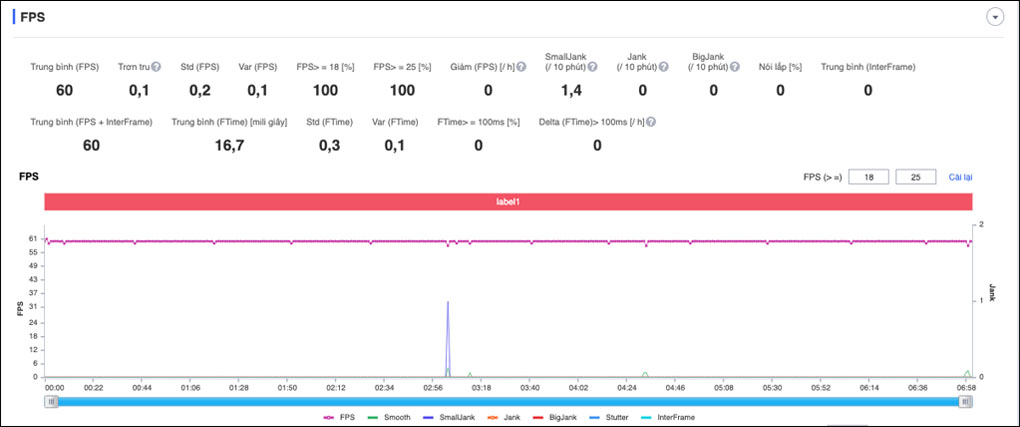The image size is (1020, 427).
Task: Open help icon beside Delta (FTime)>100ms
Action: click(651, 122)
